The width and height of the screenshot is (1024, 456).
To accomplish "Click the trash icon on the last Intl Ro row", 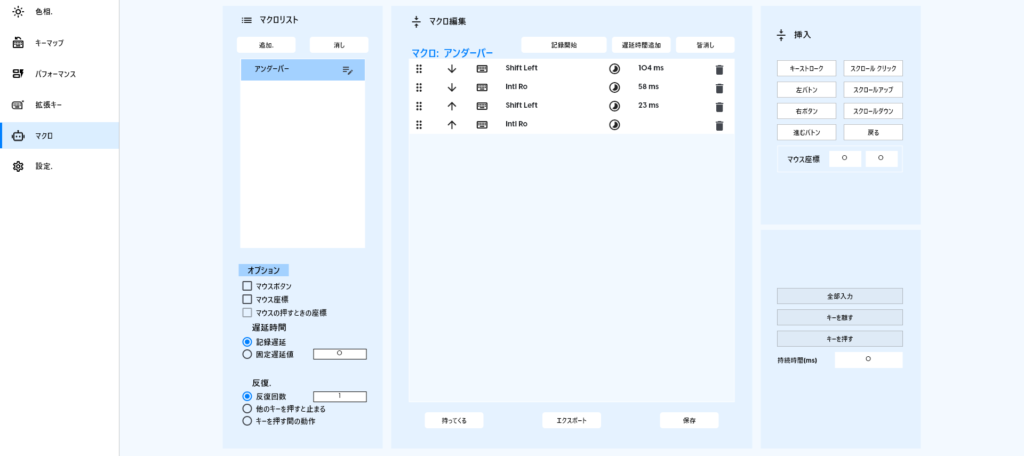I will (x=718, y=125).
